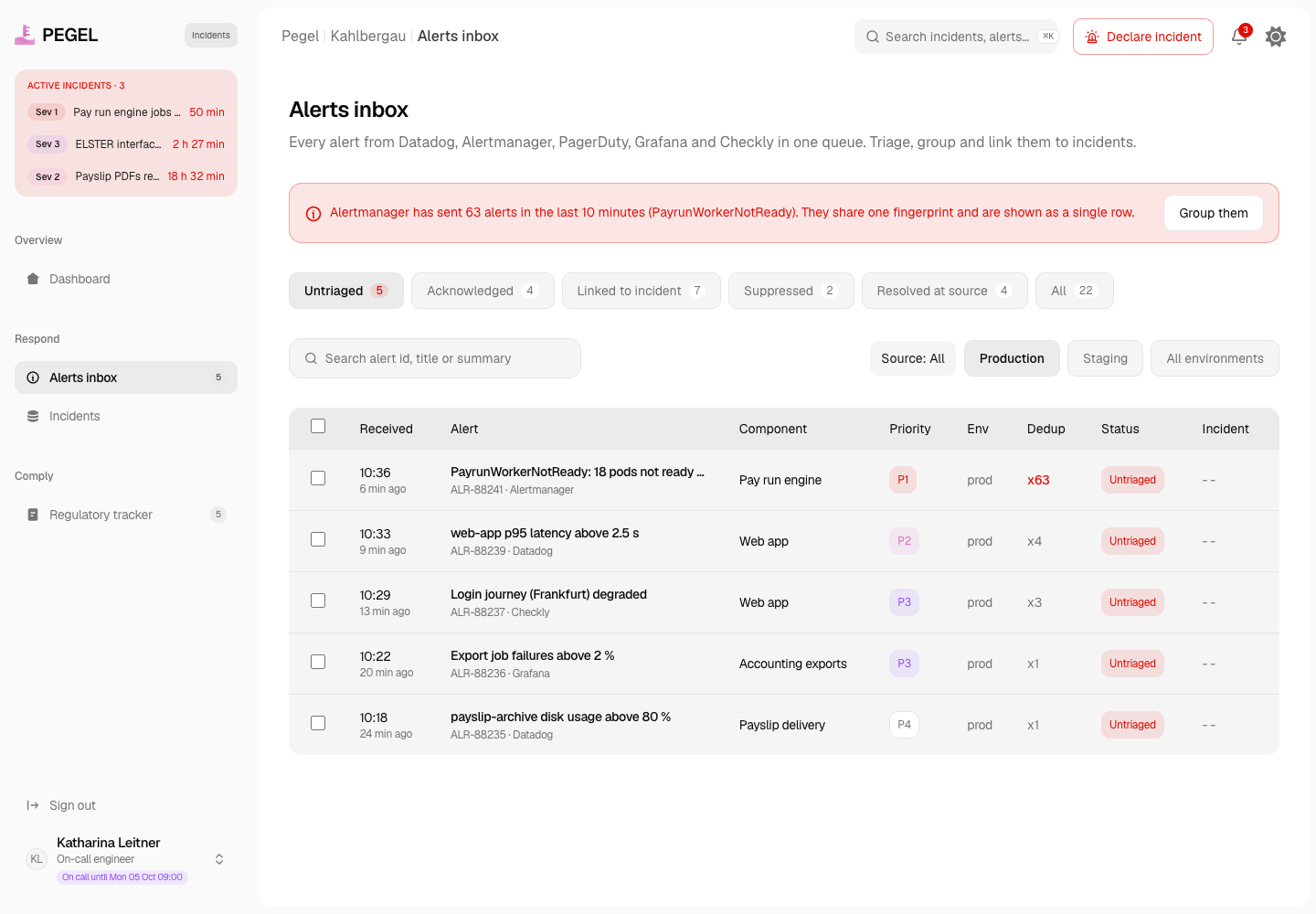
Task: Show the Suppressed alerts tab
Action: click(x=791, y=291)
